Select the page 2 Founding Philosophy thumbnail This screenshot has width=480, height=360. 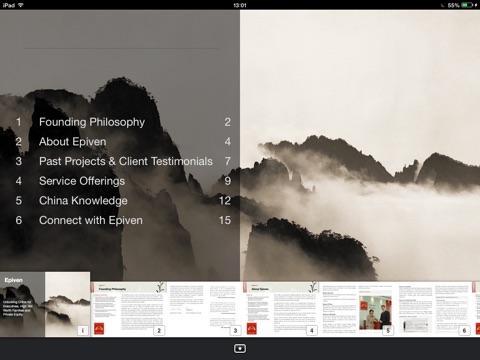(129, 309)
